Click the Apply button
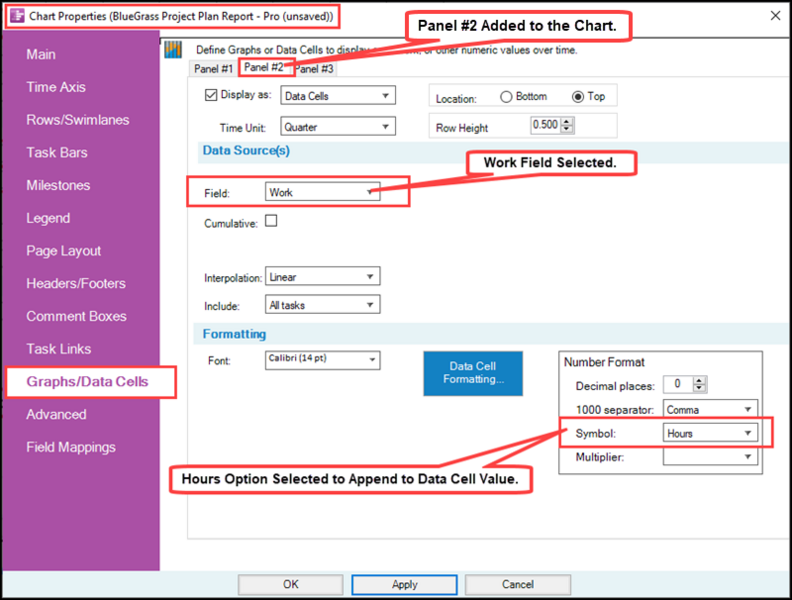Screen dimensions: 792x600 tap(405, 584)
